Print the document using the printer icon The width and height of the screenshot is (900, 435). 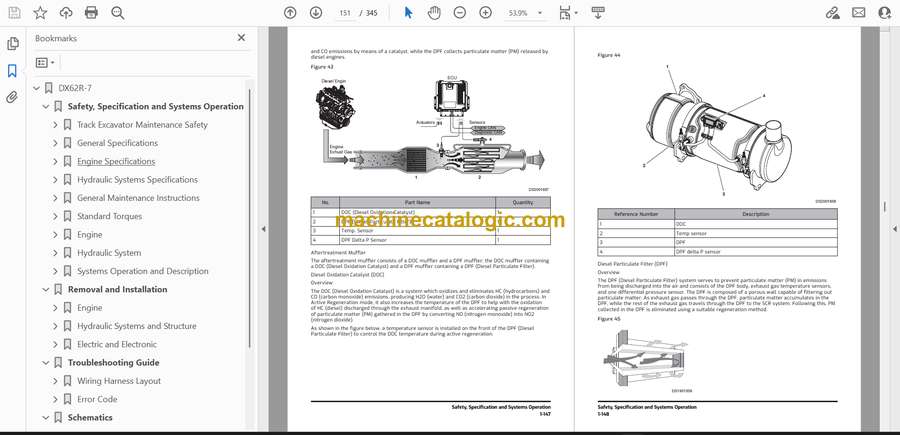91,13
